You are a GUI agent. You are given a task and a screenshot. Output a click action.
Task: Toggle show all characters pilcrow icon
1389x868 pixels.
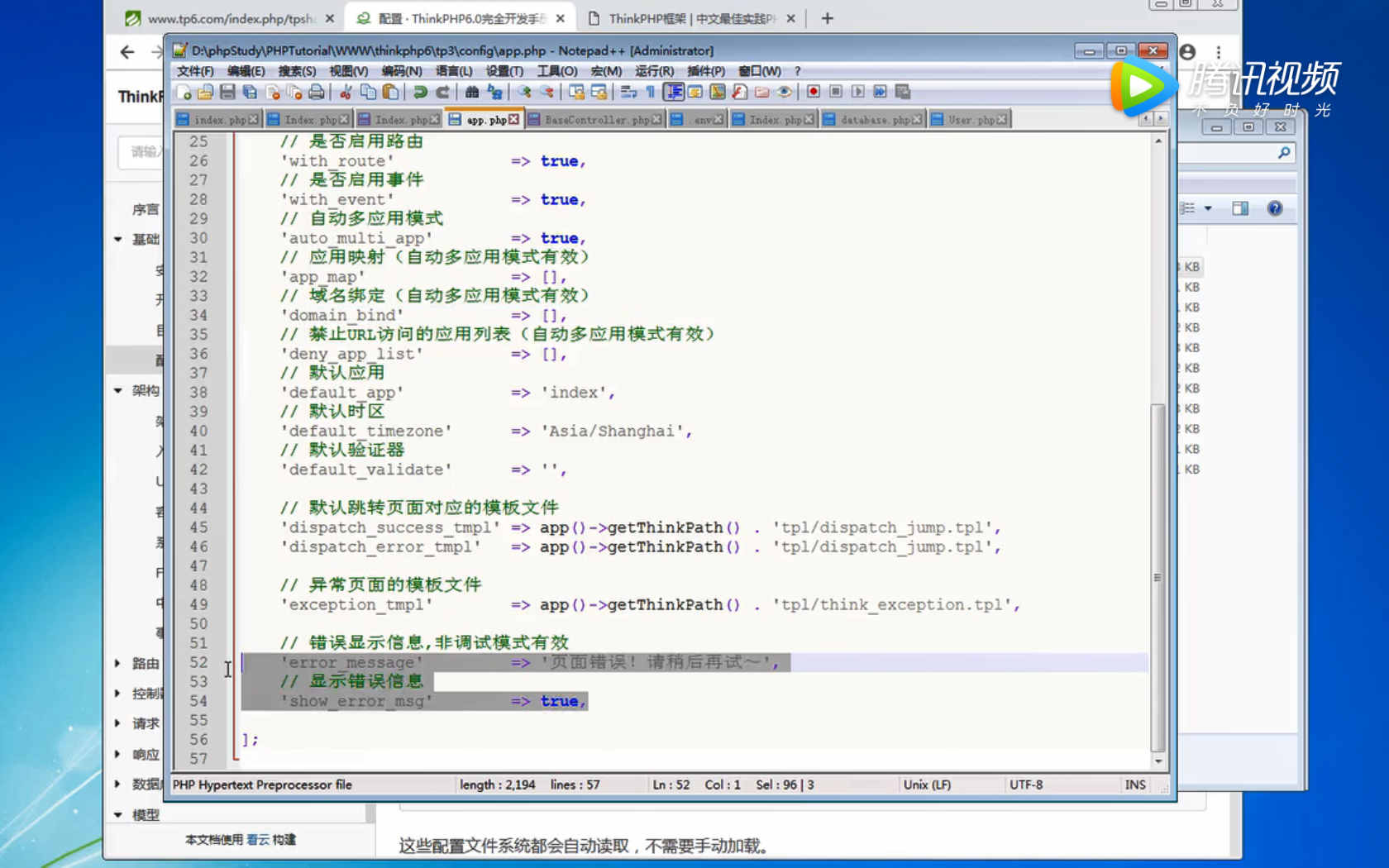tap(651, 92)
